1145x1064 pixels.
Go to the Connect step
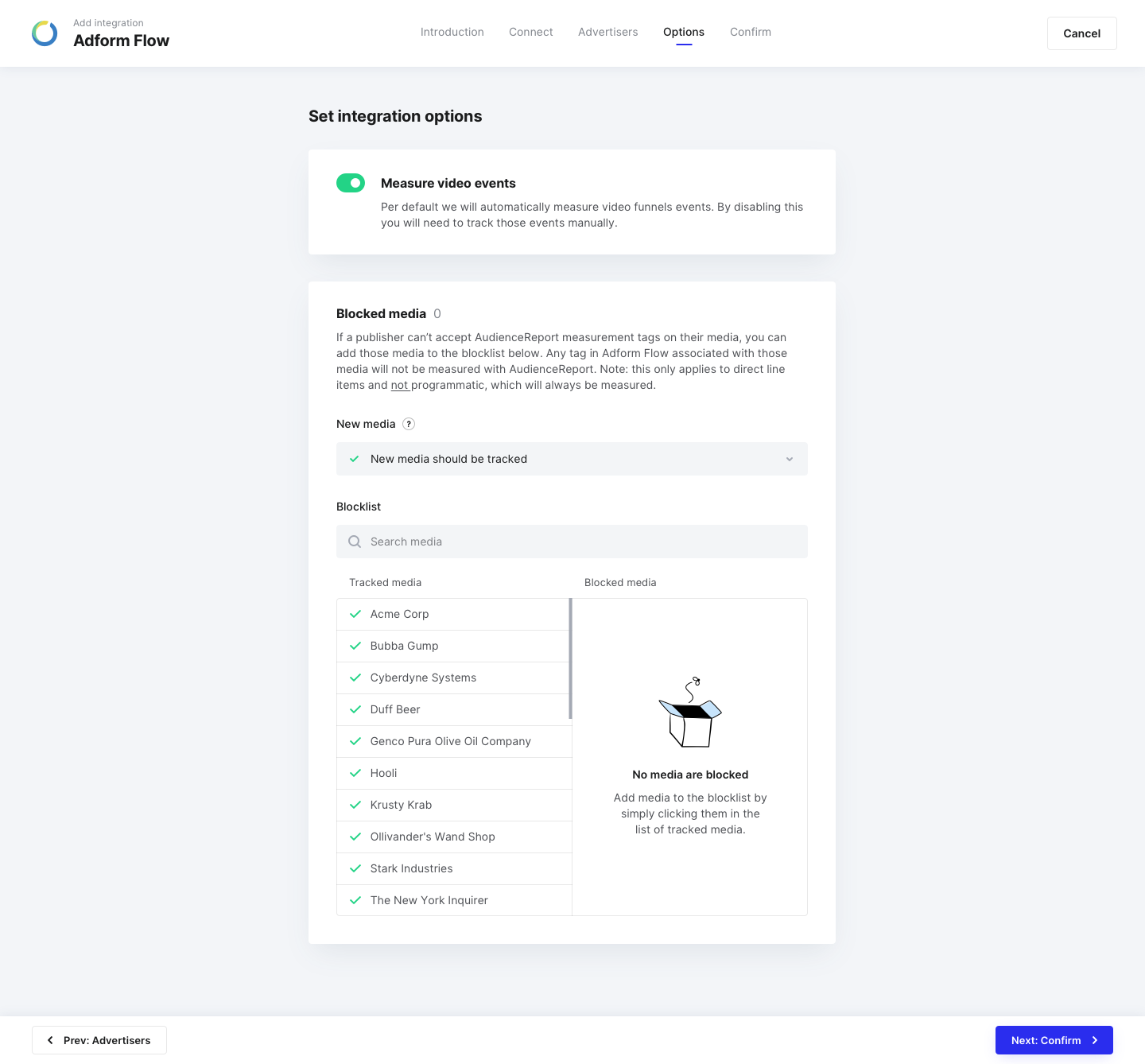tap(531, 32)
